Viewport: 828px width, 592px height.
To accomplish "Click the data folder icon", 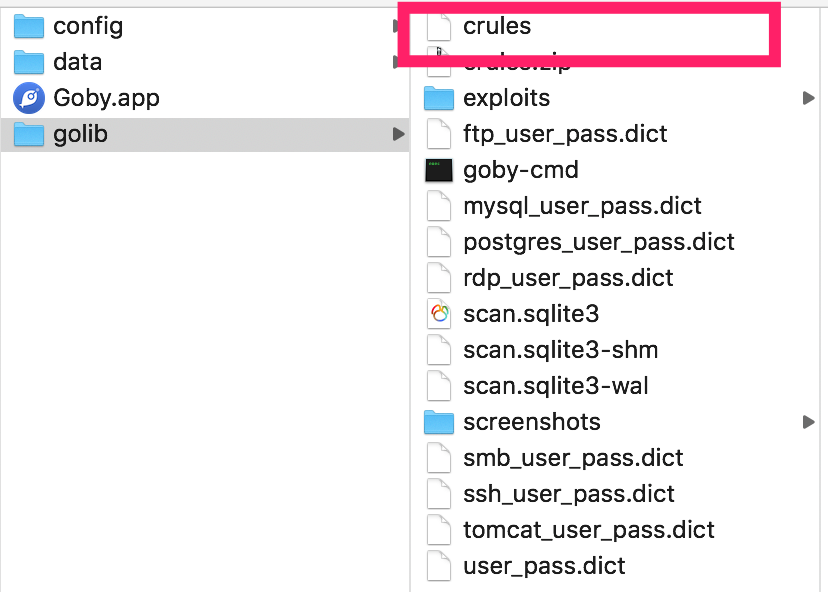I will click(x=29, y=62).
